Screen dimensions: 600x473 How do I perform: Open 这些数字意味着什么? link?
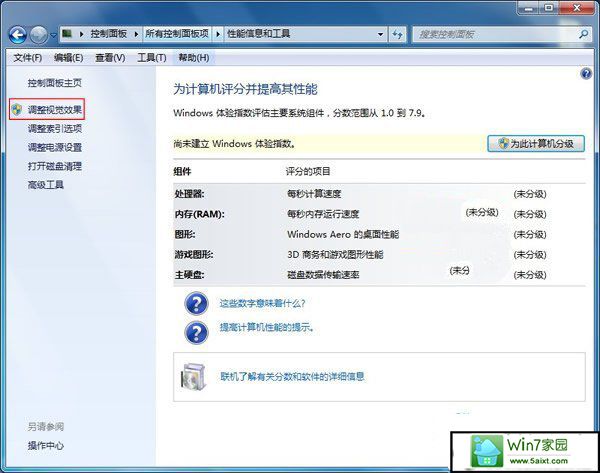(262, 303)
